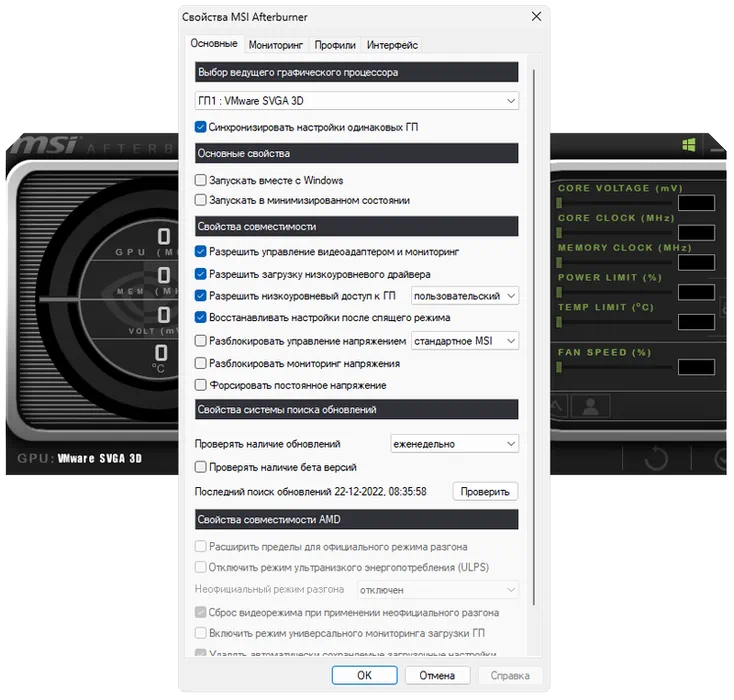Click the 'Проверить' updates button

pyautogui.click(x=485, y=492)
